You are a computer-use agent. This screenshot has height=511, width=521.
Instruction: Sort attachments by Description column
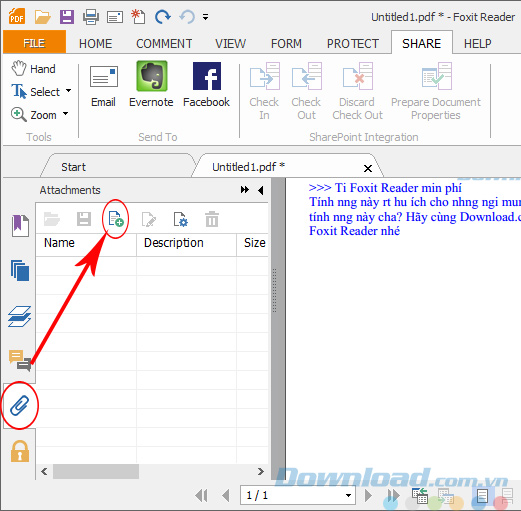[x=186, y=245]
